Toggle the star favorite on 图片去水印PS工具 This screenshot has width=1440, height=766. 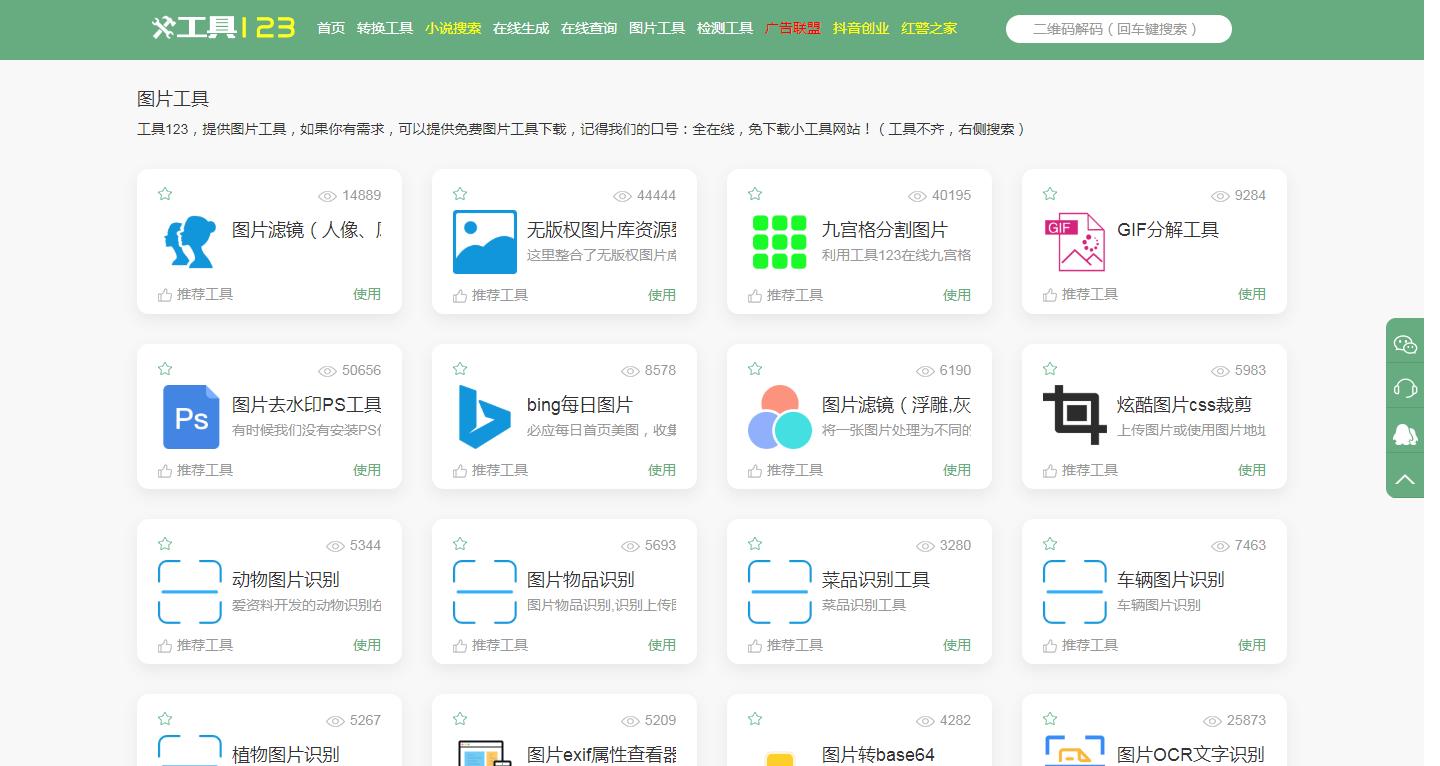point(165,368)
